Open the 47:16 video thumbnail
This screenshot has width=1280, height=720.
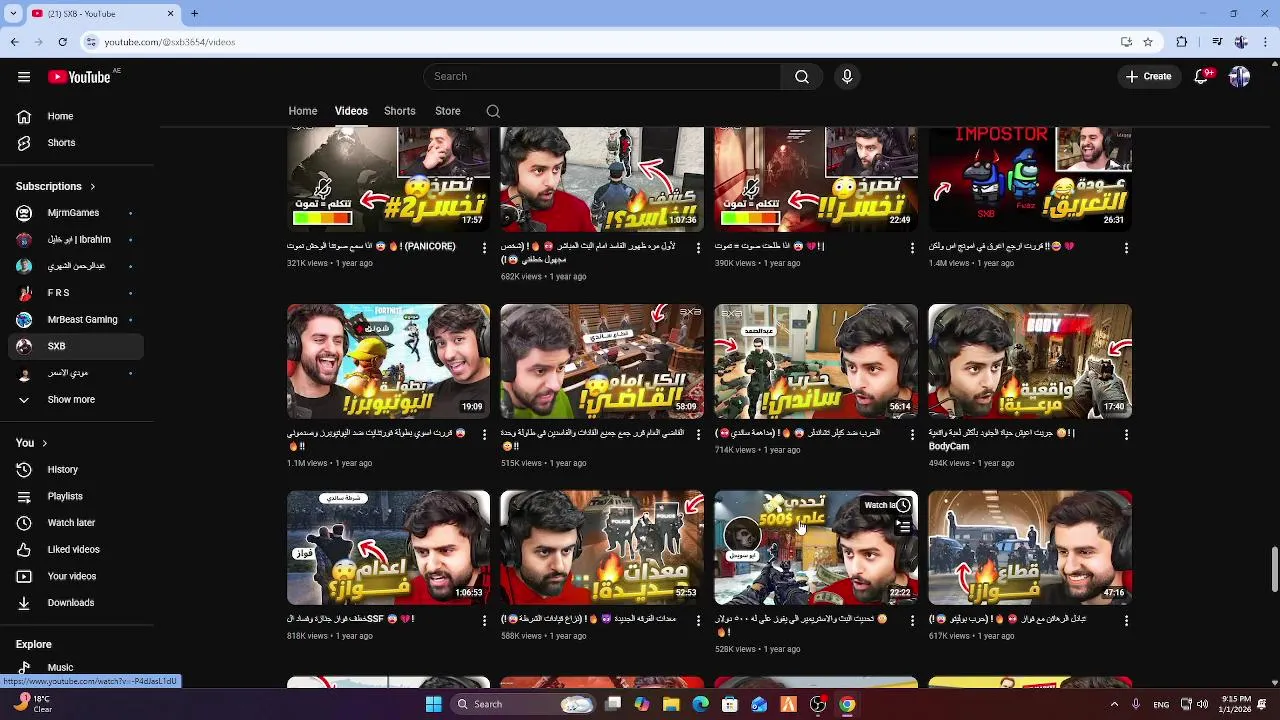1030,547
